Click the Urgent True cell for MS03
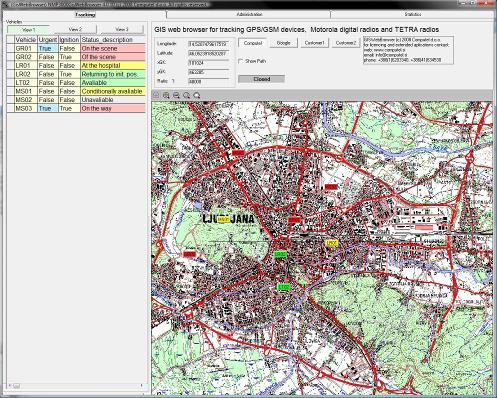The image size is (497, 398). coord(48,108)
